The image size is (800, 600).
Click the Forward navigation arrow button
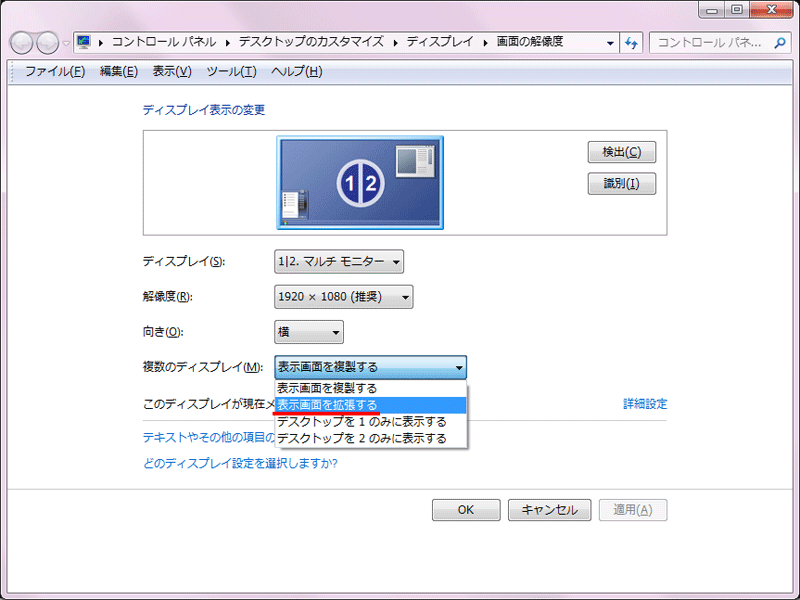(48, 43)
